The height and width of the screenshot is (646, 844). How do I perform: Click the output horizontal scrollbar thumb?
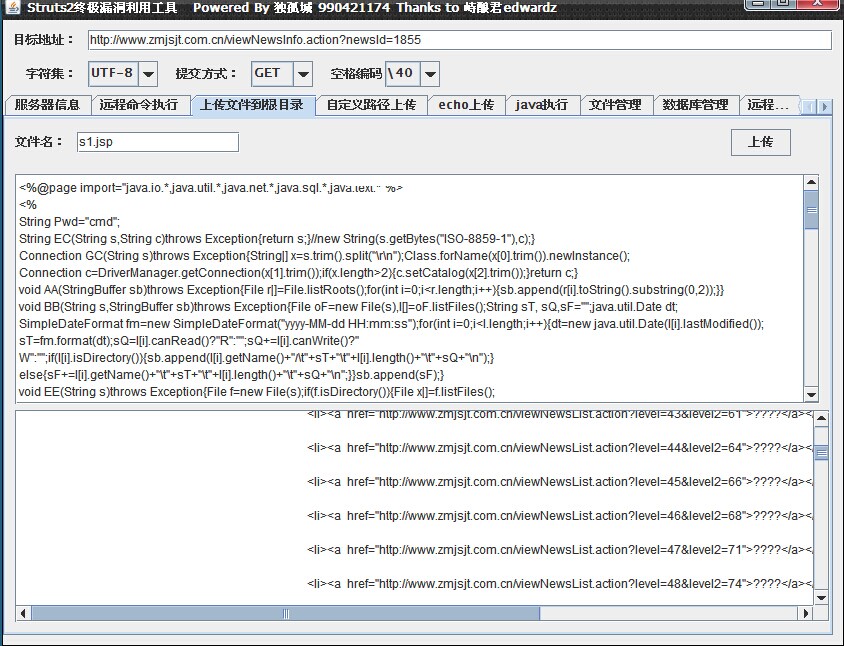pos(286,613)
